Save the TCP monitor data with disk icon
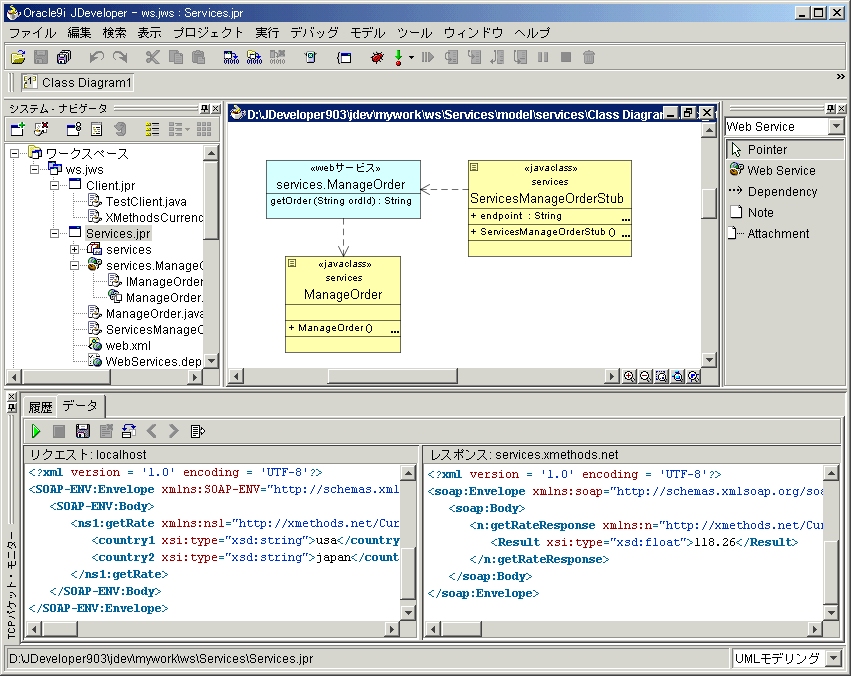The width and height of the screenshot is (851, 676). (x=82, y=431)
